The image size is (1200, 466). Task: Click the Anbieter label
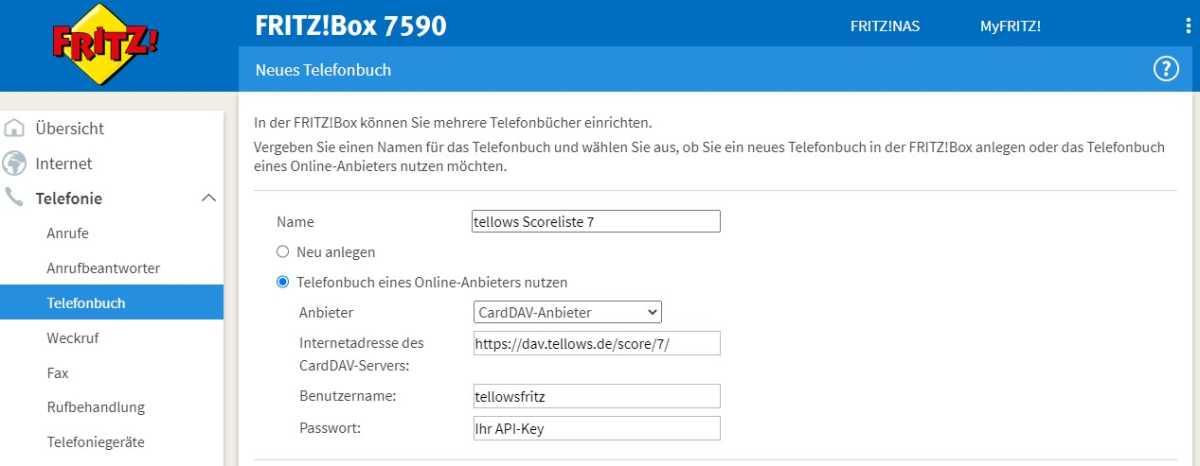click(326, 313)
